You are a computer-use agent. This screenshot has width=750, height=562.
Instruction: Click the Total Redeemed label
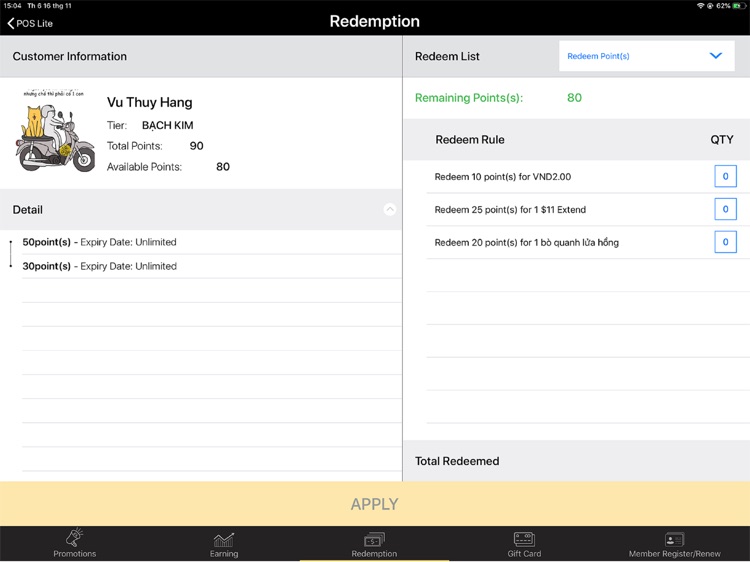coord(457,461)
